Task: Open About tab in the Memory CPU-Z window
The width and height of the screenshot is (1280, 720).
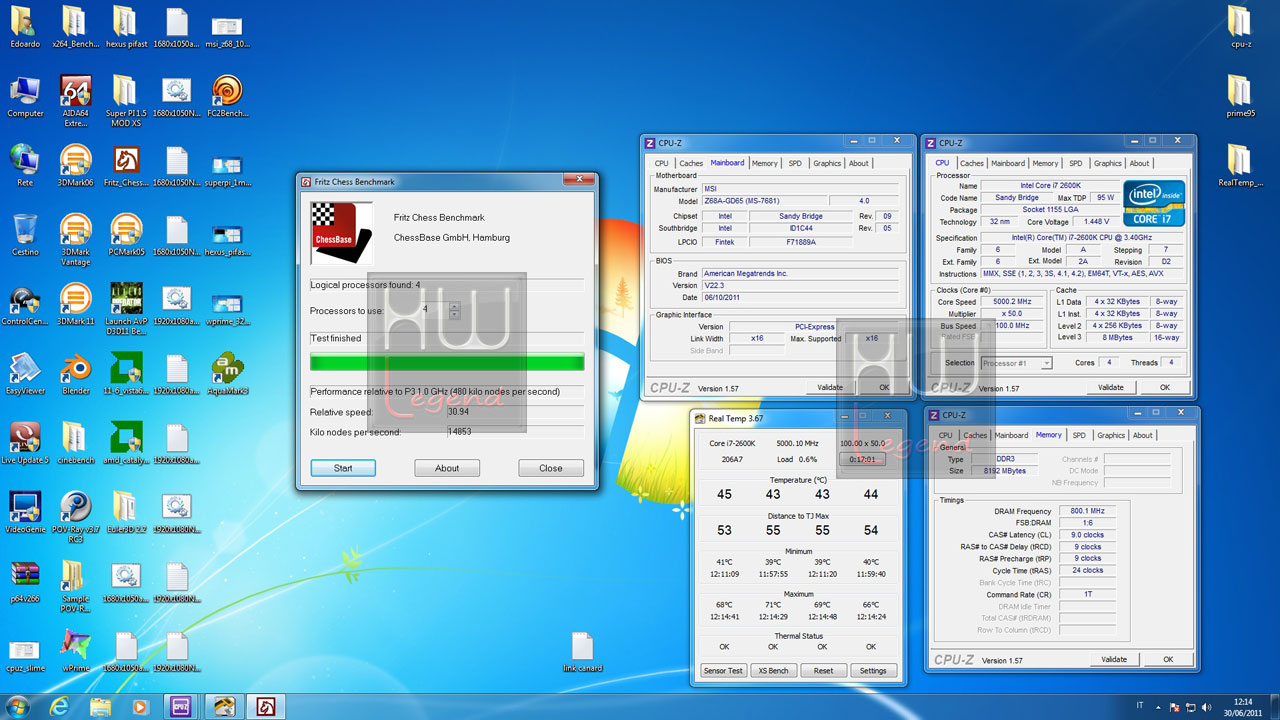Action: click(x=1143, y=435)
